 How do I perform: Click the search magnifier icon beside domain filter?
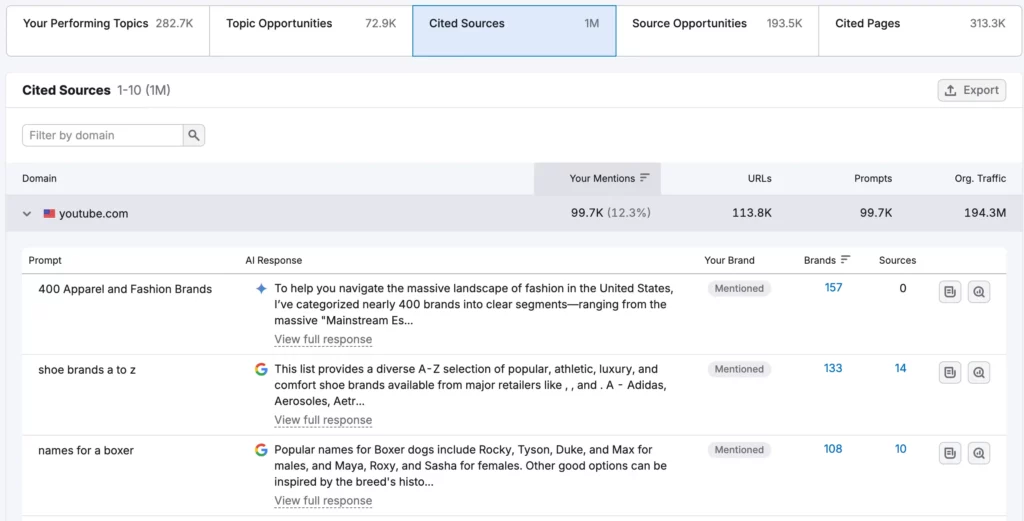(194, 135)
